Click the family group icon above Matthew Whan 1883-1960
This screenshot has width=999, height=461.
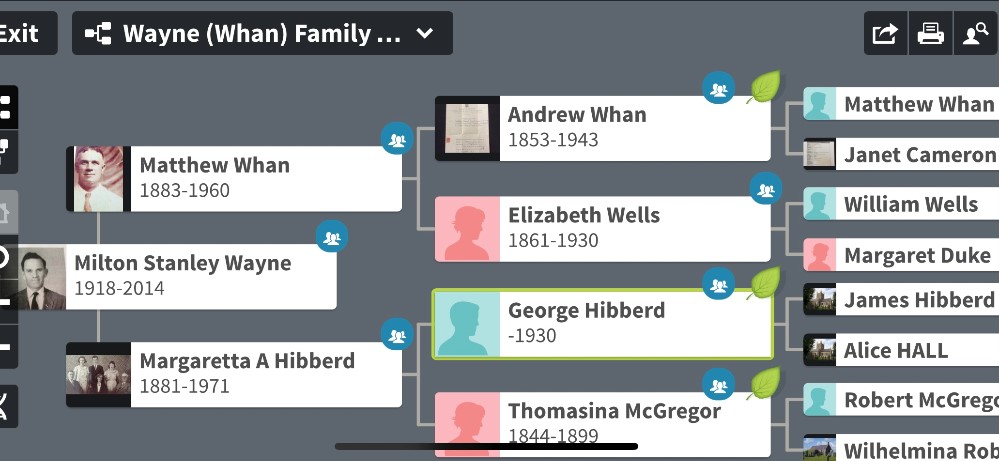[398, 139]
